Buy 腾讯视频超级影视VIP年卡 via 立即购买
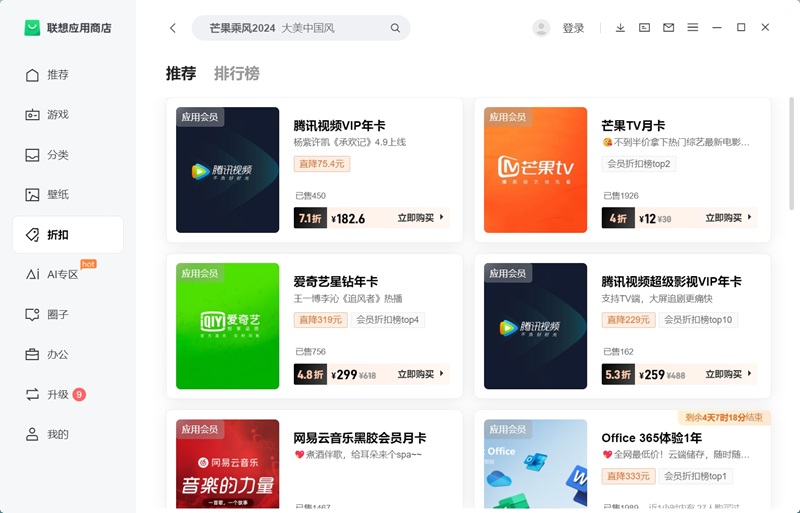This screenshot has height=513, width=800. pos(729,374)
